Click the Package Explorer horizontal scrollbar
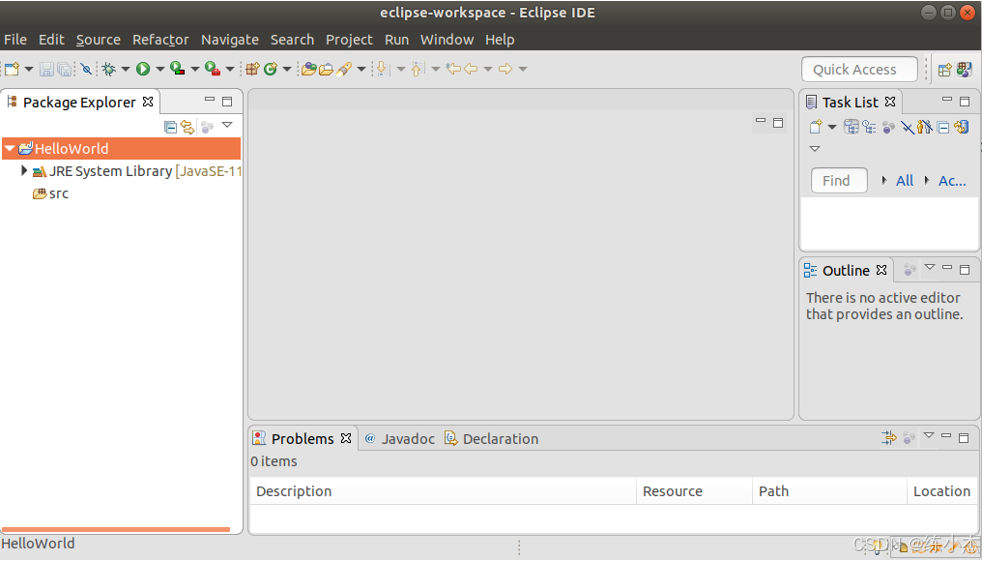984x562 pixels. click(116, 529)
